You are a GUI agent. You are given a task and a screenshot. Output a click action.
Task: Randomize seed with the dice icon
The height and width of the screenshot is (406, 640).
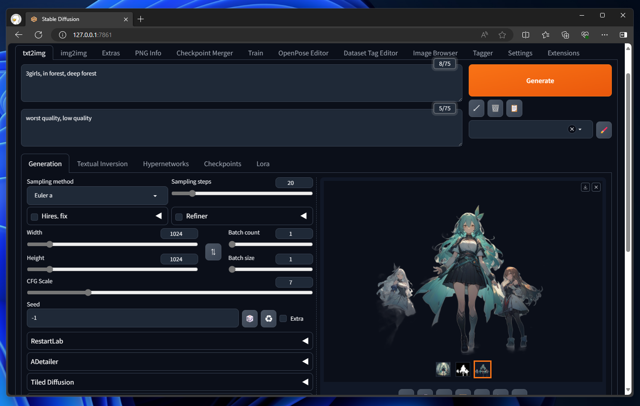[250, 319]
